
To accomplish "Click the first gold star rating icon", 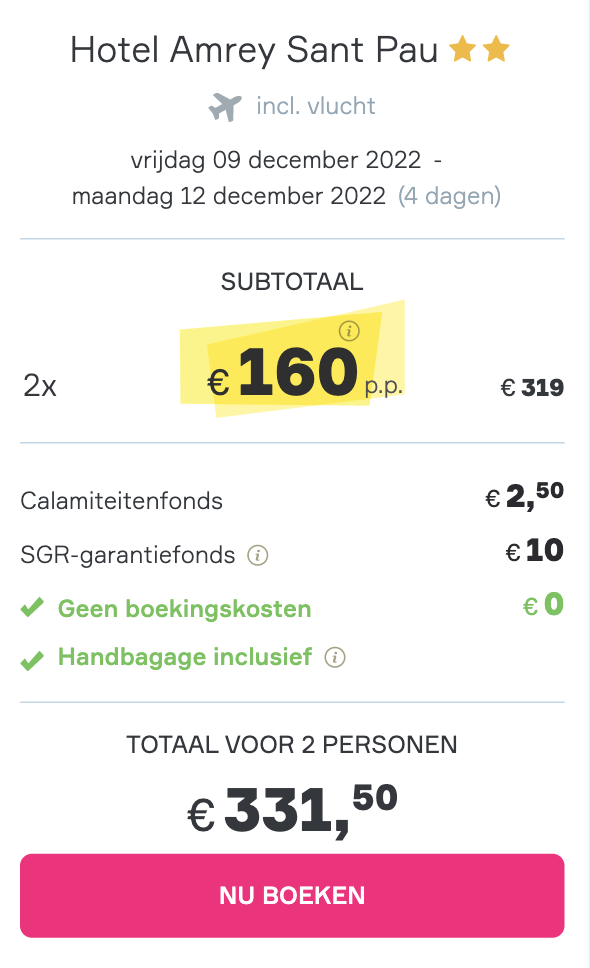I will [x=462, y=49].
